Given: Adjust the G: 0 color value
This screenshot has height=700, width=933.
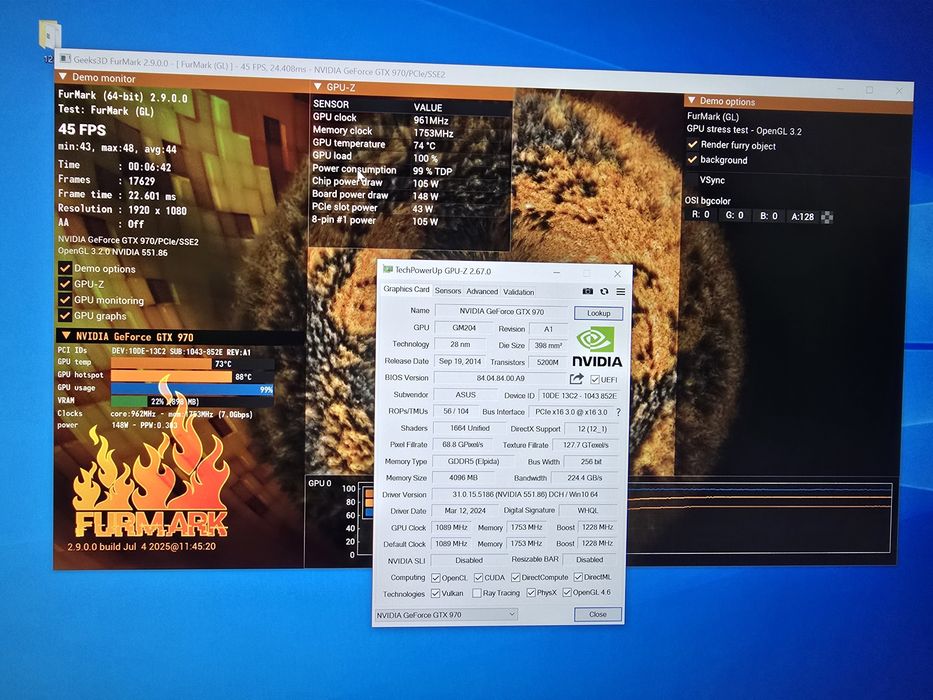Looking at the screenshot, I should point(734,215).
